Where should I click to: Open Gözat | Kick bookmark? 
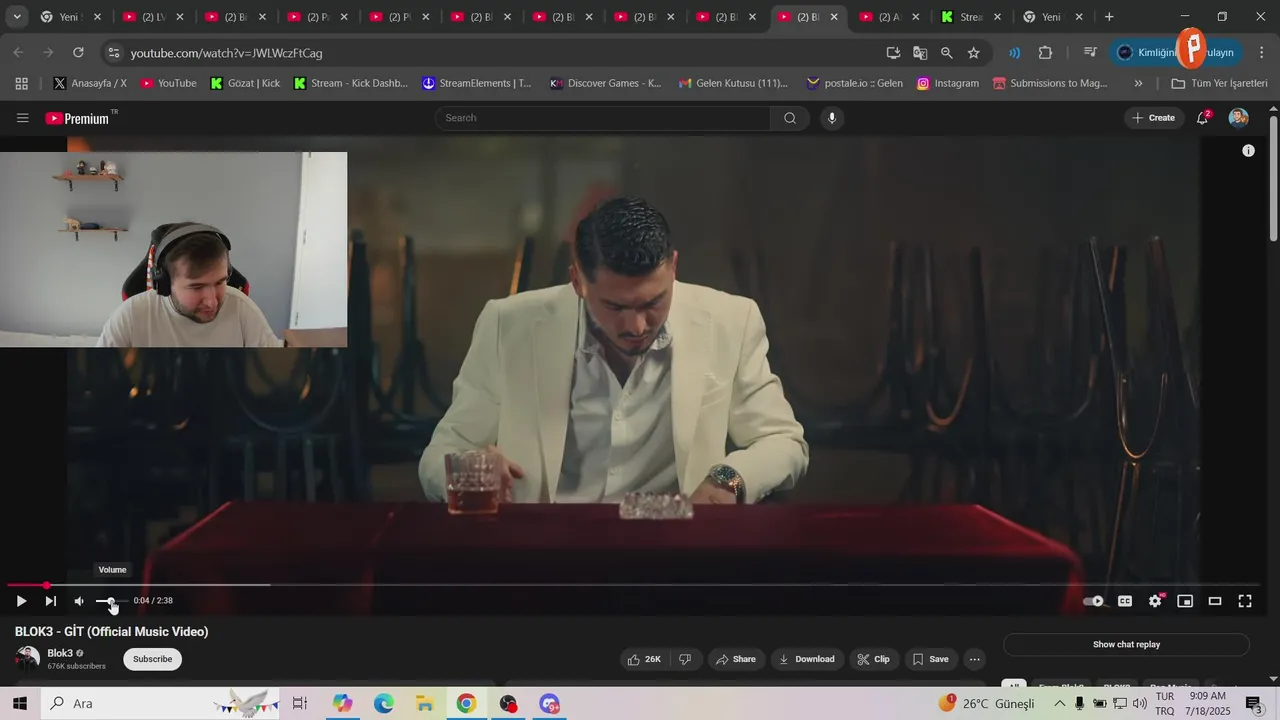[245, 83]
